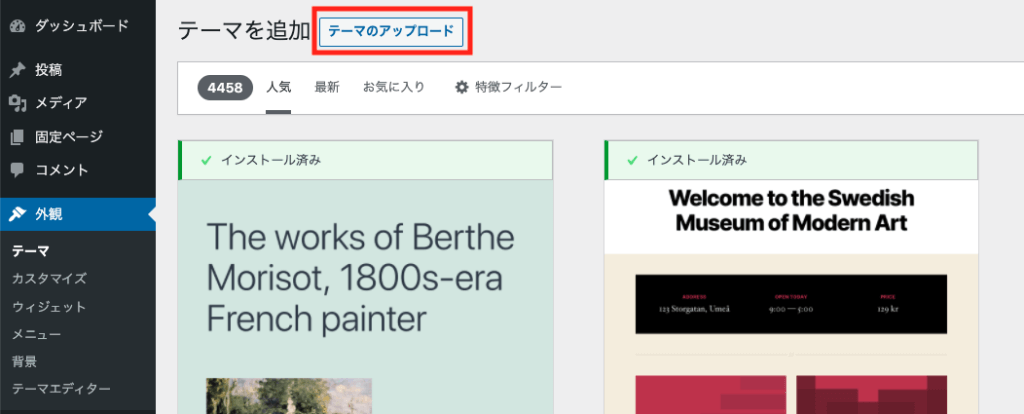Click the gear icon for 特徴フィルター
The width and height of the screenshot is (1024, 414).
tap(461, 88)
